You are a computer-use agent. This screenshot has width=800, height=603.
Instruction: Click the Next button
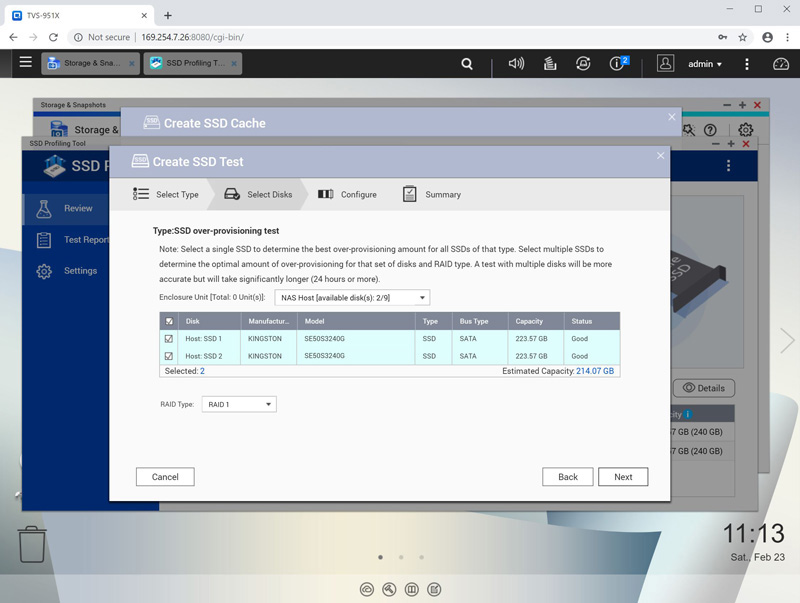coord(623,477)
